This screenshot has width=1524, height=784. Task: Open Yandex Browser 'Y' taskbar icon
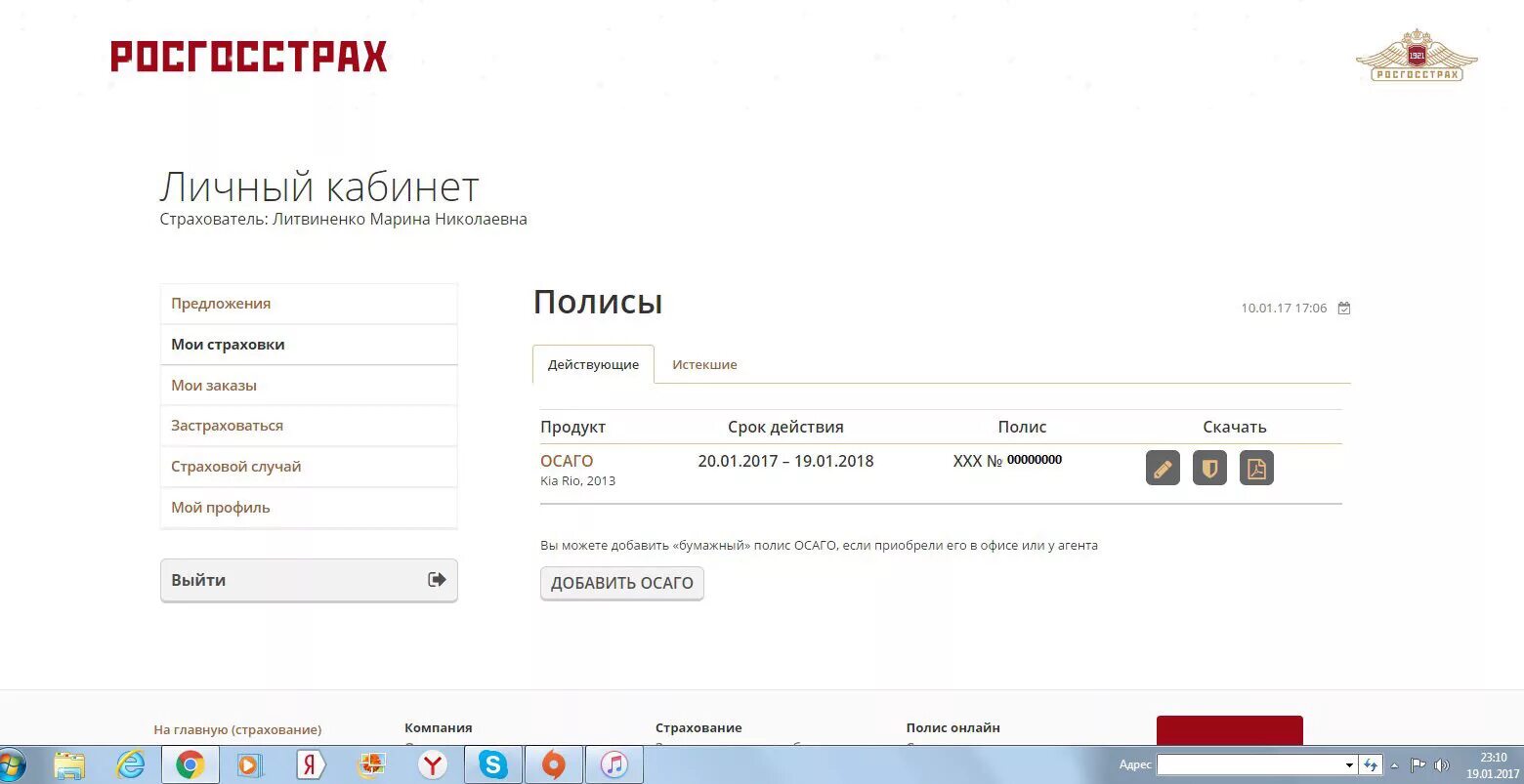[433, 765]
